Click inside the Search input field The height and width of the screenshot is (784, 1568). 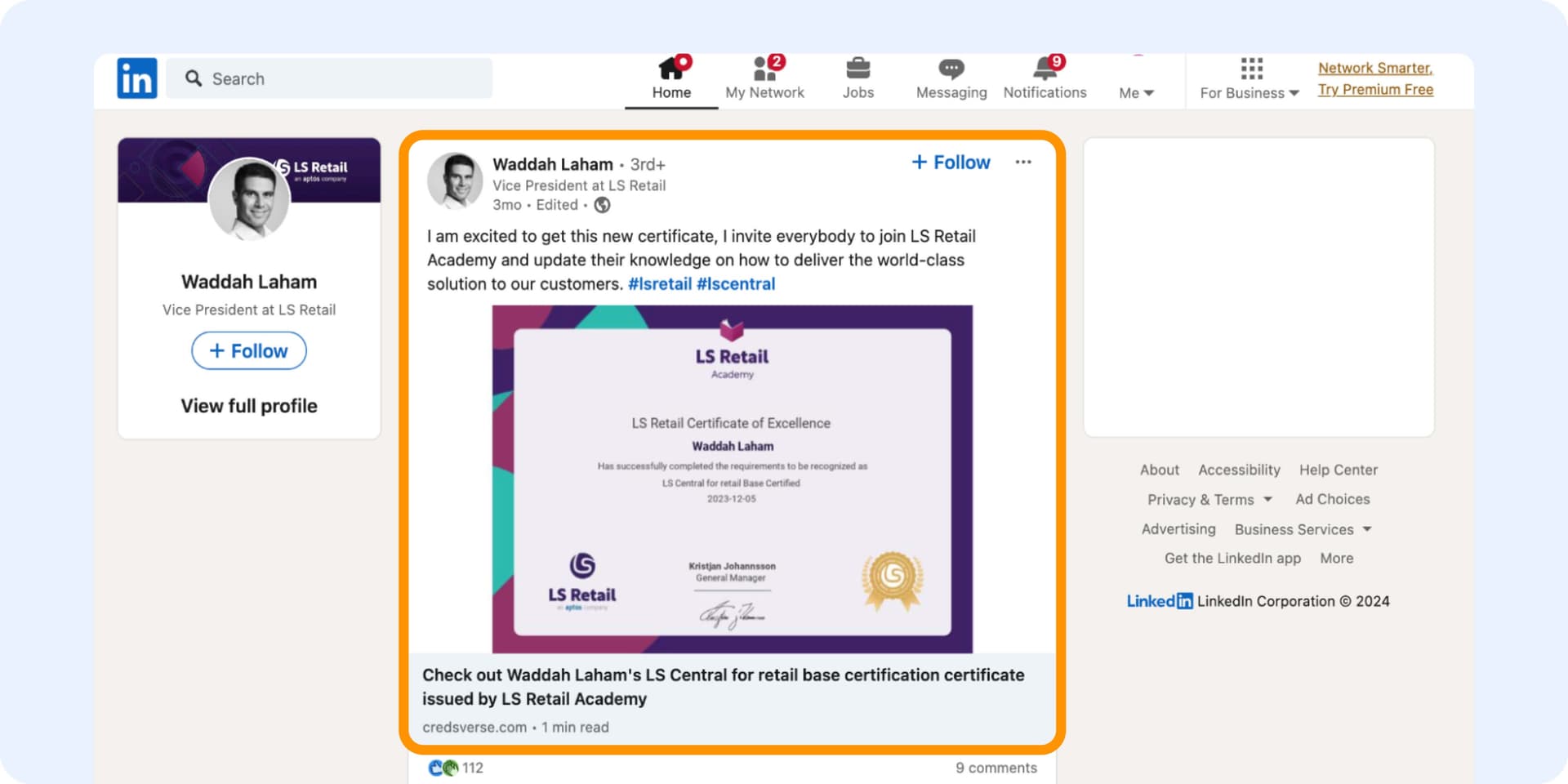pyautogui.click(x=327, y=78)
